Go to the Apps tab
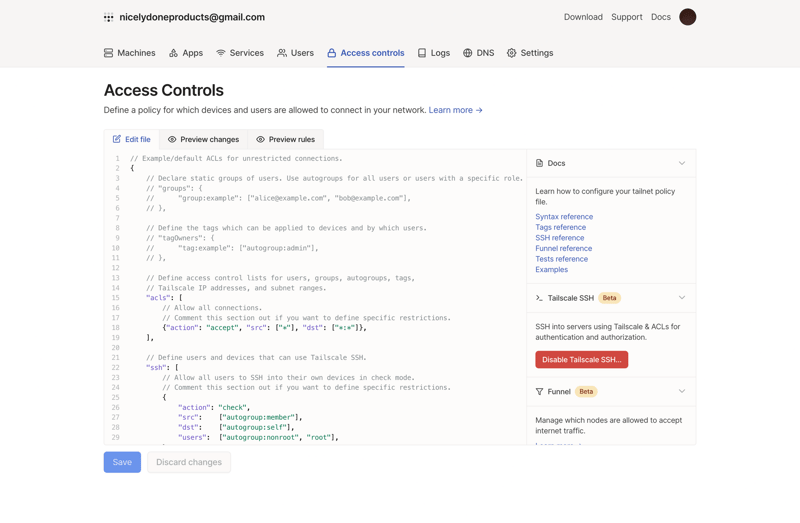This screenshot has height=523, width=800. [x=186, y=53]
